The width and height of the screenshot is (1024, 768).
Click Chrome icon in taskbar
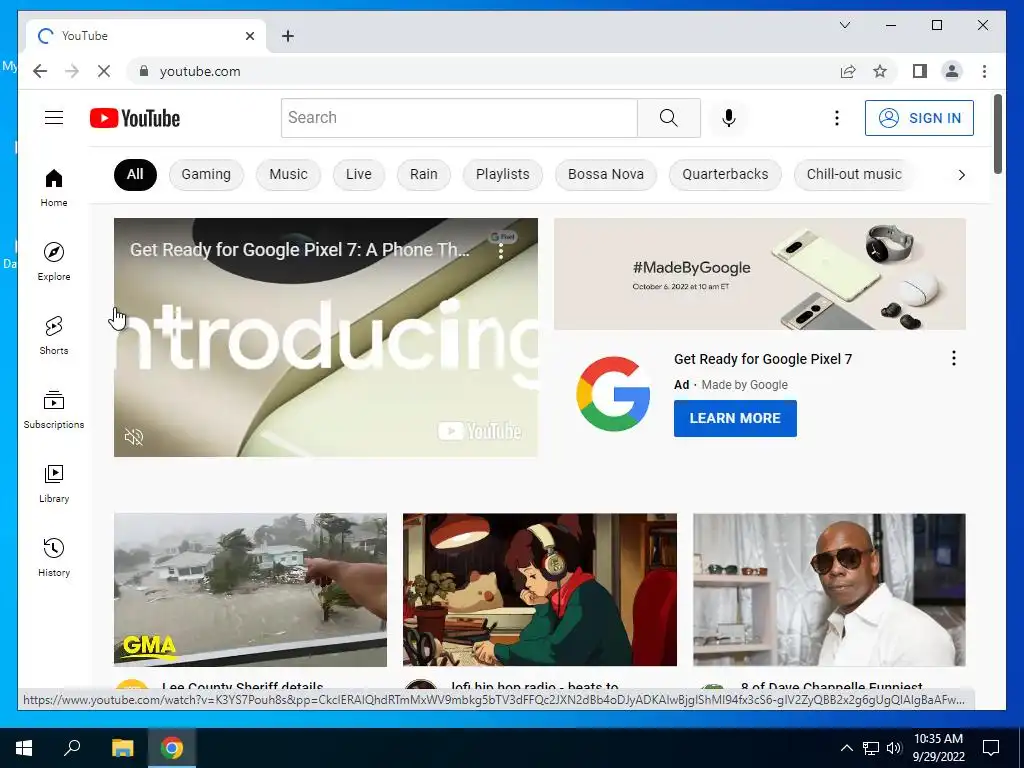[x=172, y=748]
